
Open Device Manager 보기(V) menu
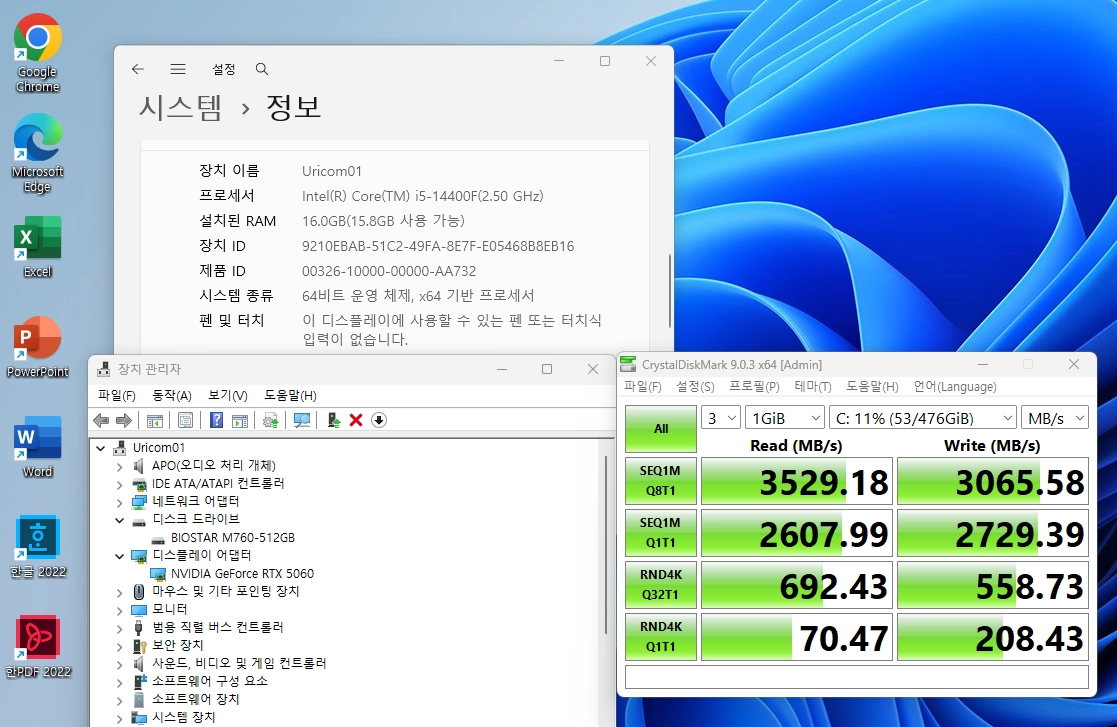pyautogui.click(x=228, y=395)
